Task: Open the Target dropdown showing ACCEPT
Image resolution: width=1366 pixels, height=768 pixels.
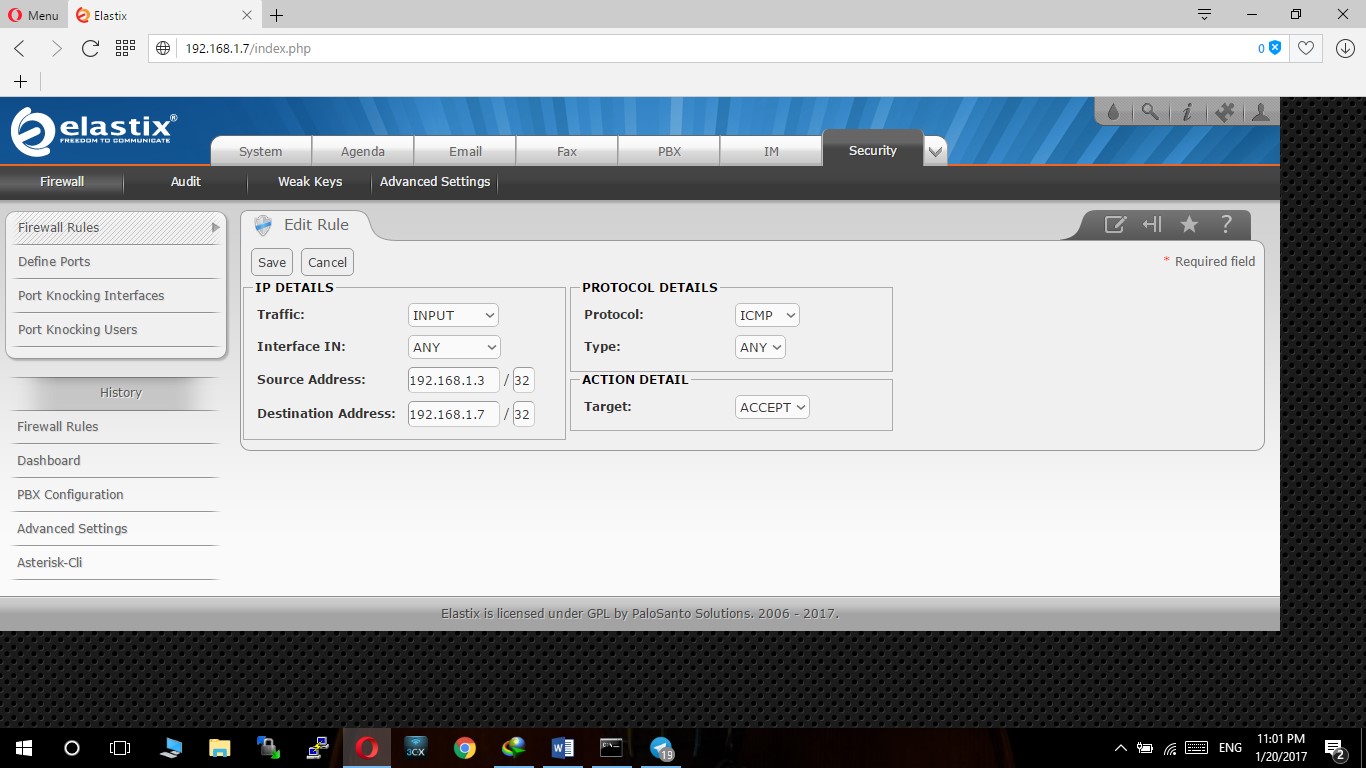Action: tap(772, 407)
